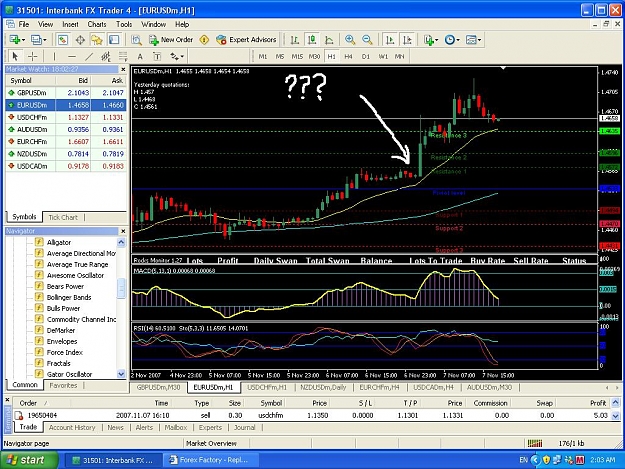Screen dimensions: 625x469
Task: Open the Insert menu
Action: (70, 24)
